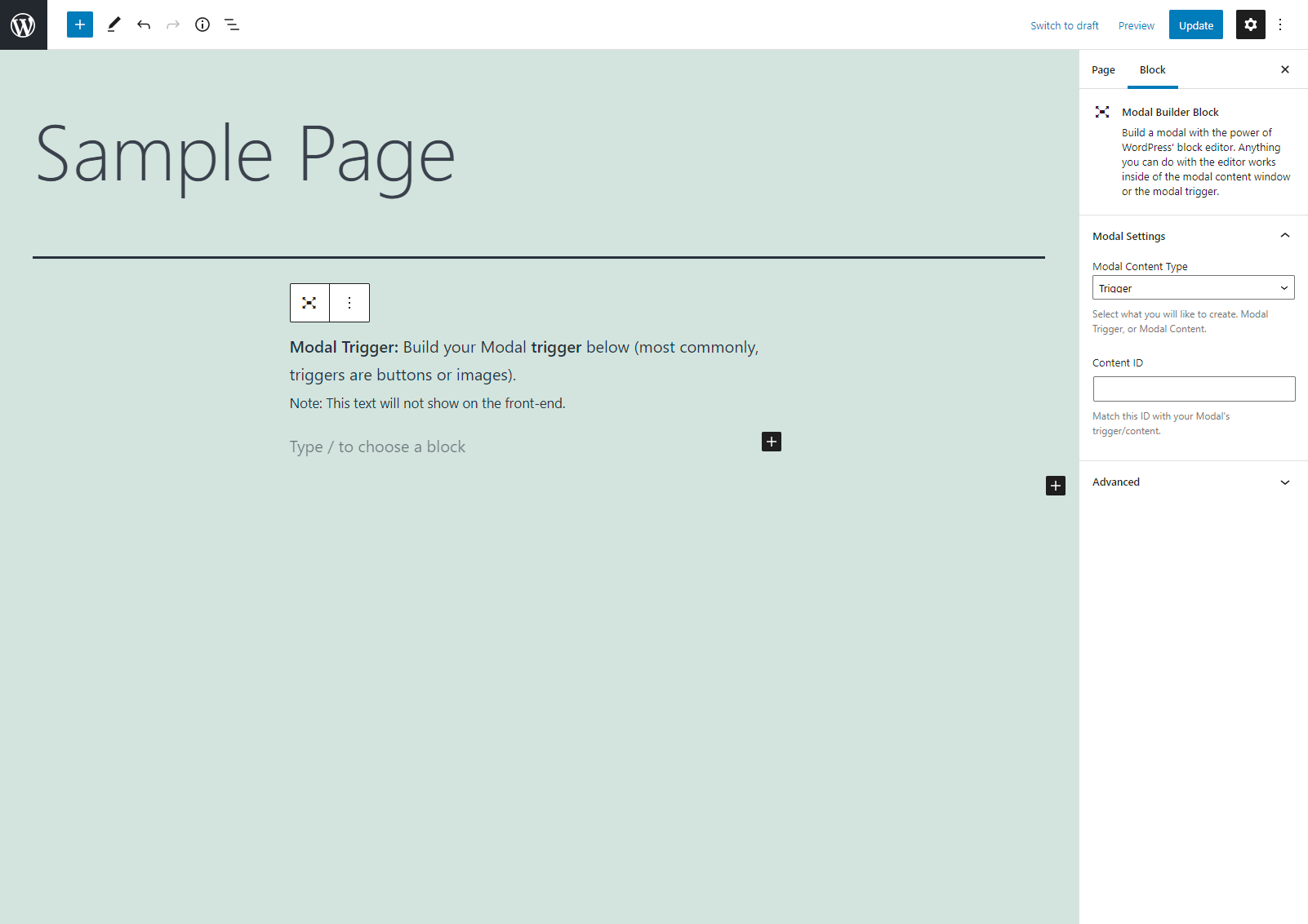Open the top-right three-dot options menu

1280,24
